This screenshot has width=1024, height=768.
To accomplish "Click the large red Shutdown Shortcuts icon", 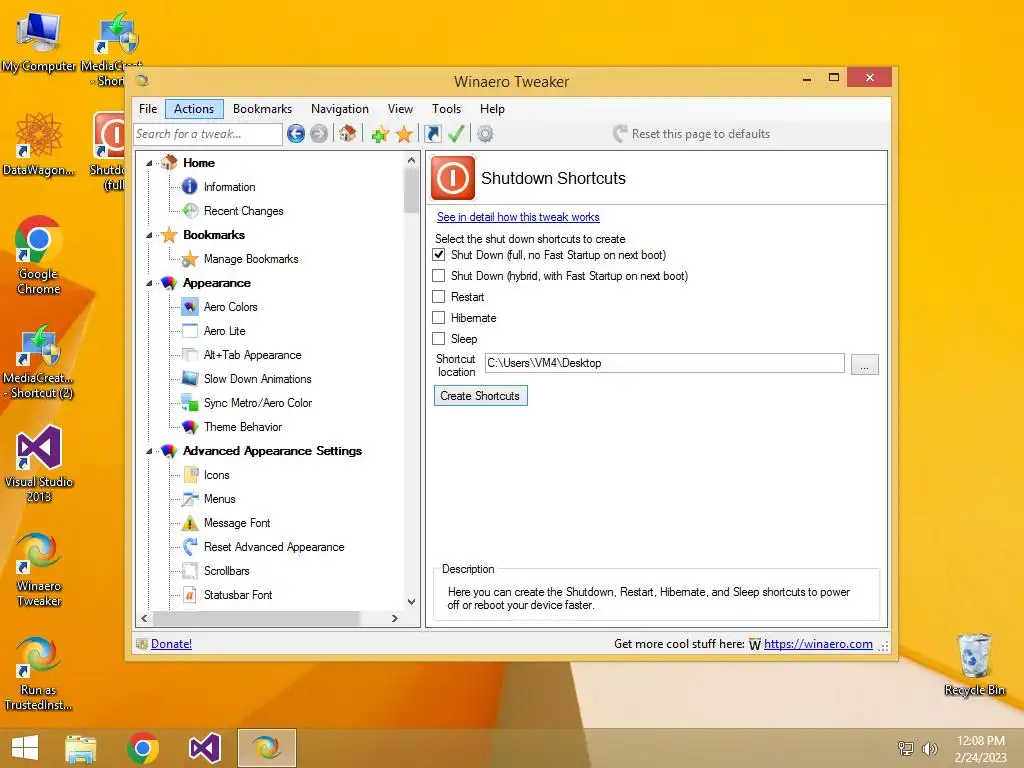I will coord(453,178).
